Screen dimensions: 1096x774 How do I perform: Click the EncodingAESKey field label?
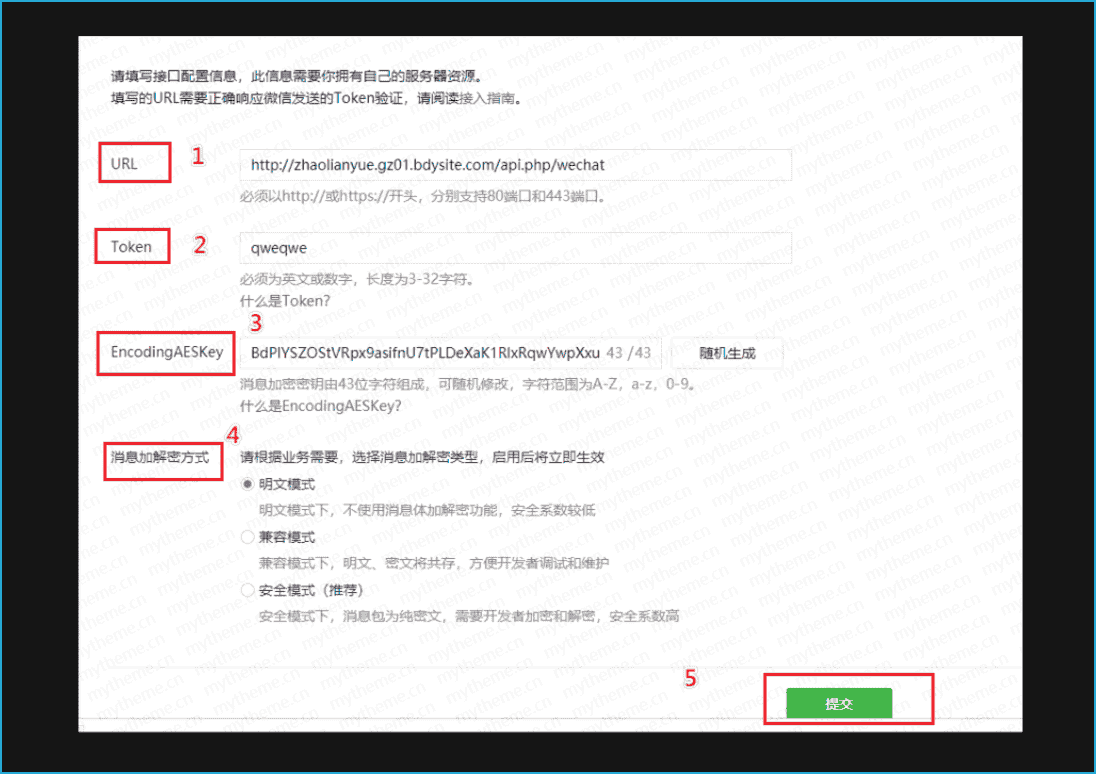pos(165,352)
